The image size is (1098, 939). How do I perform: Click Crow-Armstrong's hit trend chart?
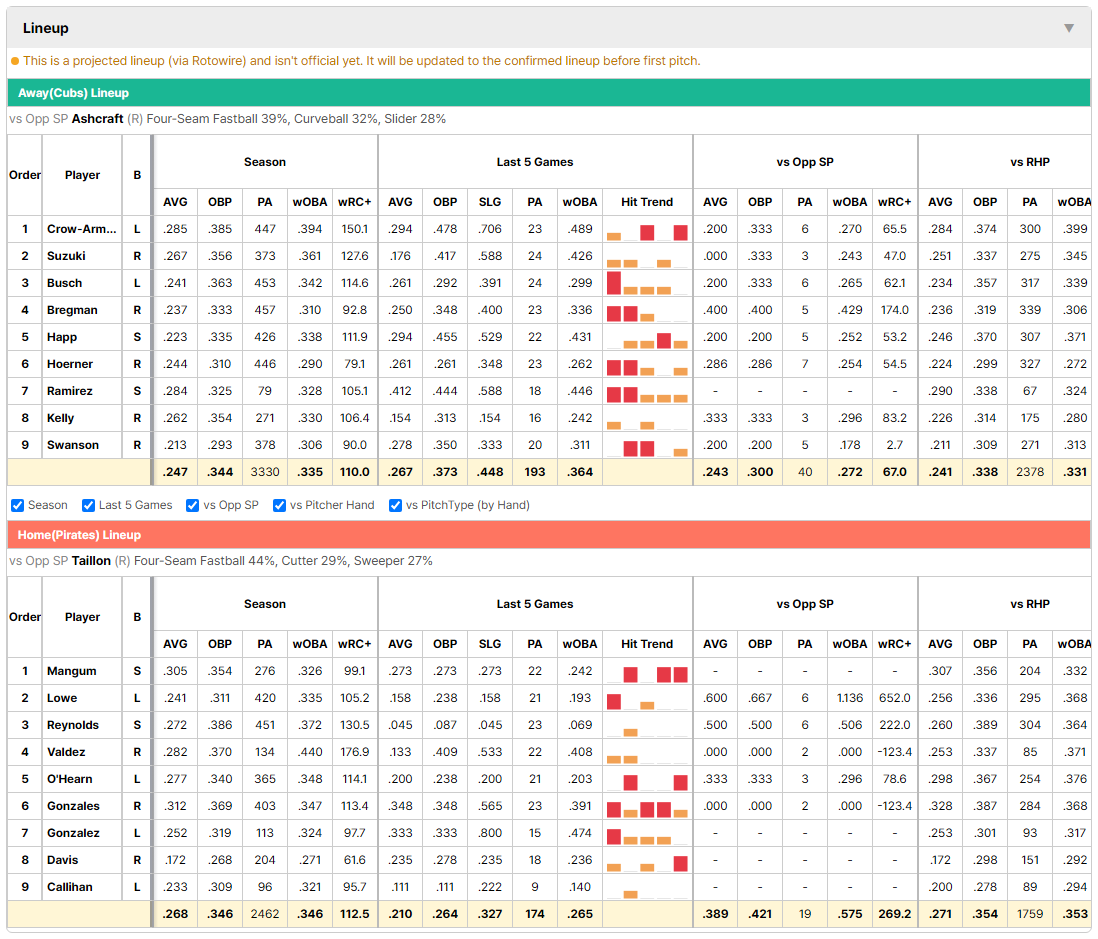click(647, 230)
